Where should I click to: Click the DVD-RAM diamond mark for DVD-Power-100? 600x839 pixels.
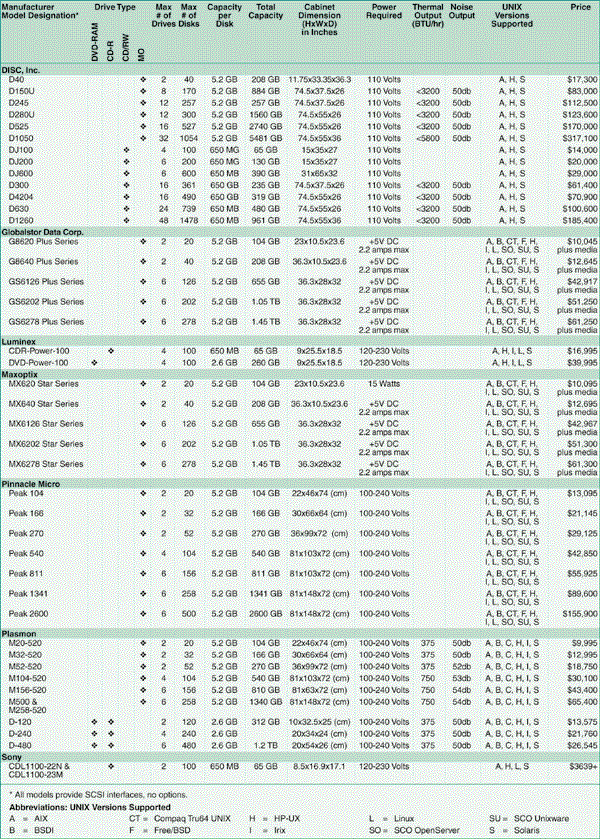coord(95,363)
